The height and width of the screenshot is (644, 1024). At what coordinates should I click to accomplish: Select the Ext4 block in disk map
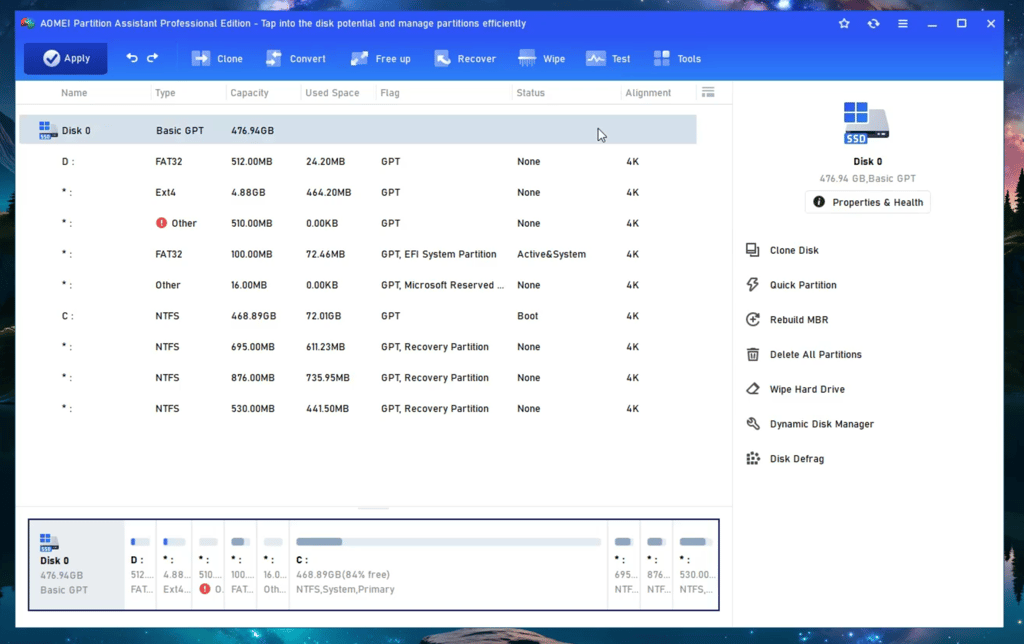[x=174, y=565]
